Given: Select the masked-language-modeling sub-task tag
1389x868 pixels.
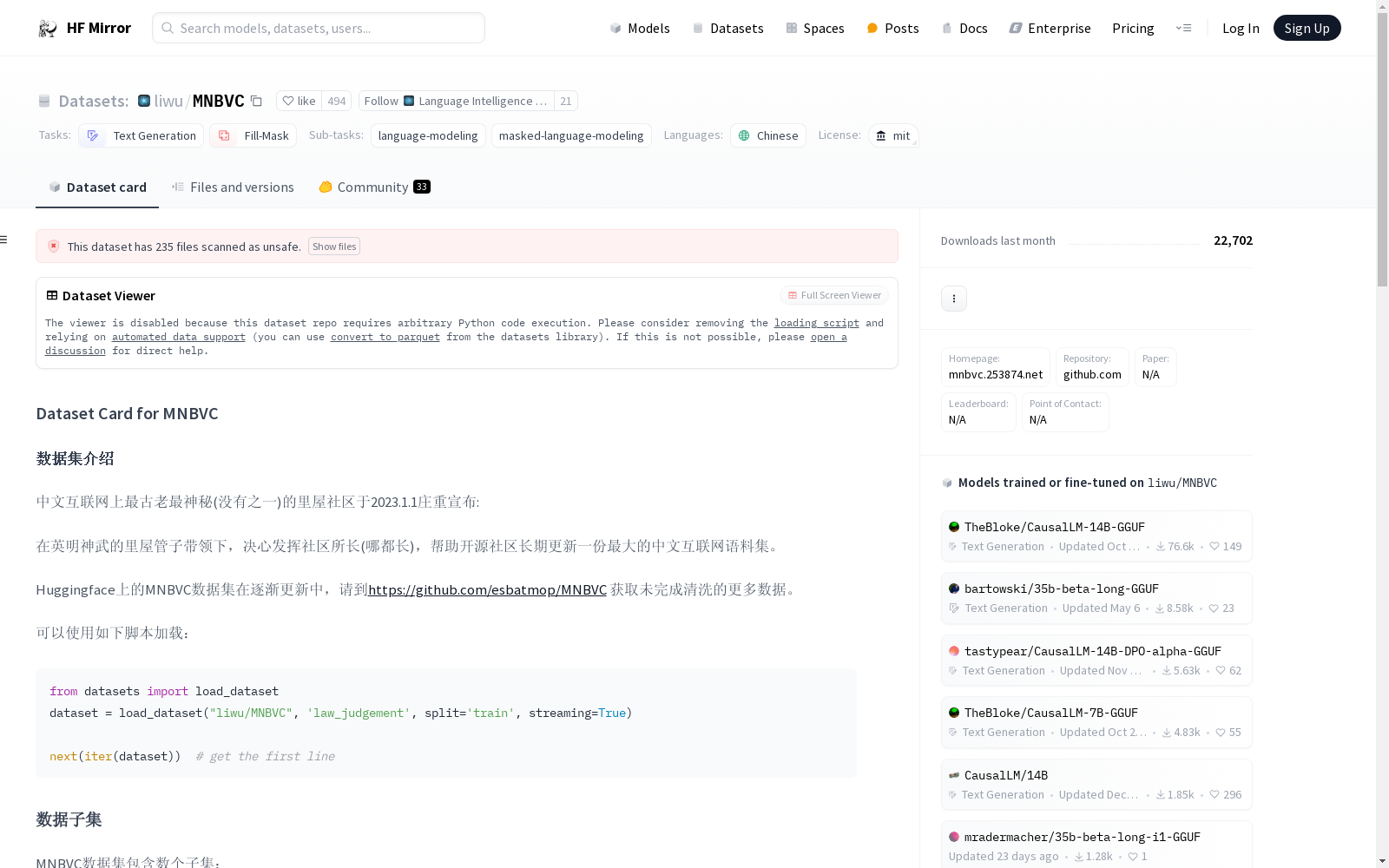Looking at the screenshot, I should pyautogui.click(x=571, y=135).
